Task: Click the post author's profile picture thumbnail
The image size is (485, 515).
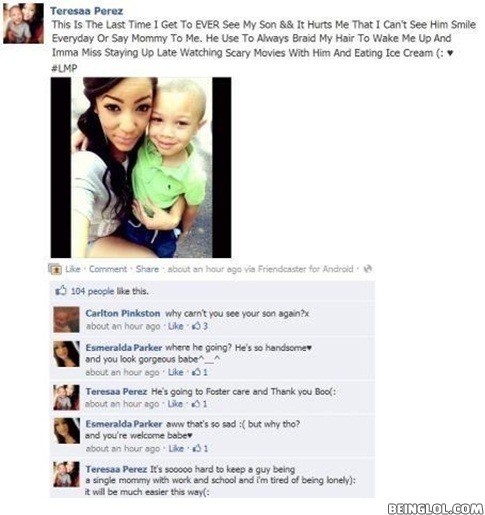Action: 23,23
